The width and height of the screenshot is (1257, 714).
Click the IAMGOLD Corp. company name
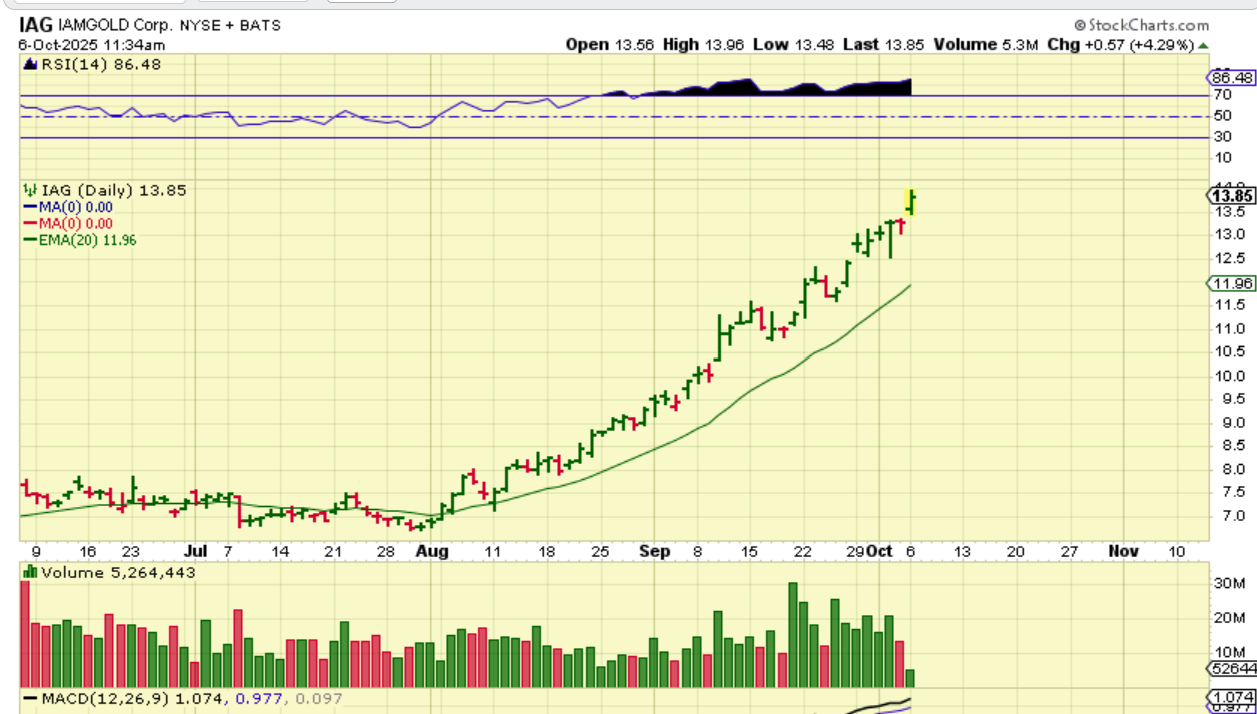point(115,24)
